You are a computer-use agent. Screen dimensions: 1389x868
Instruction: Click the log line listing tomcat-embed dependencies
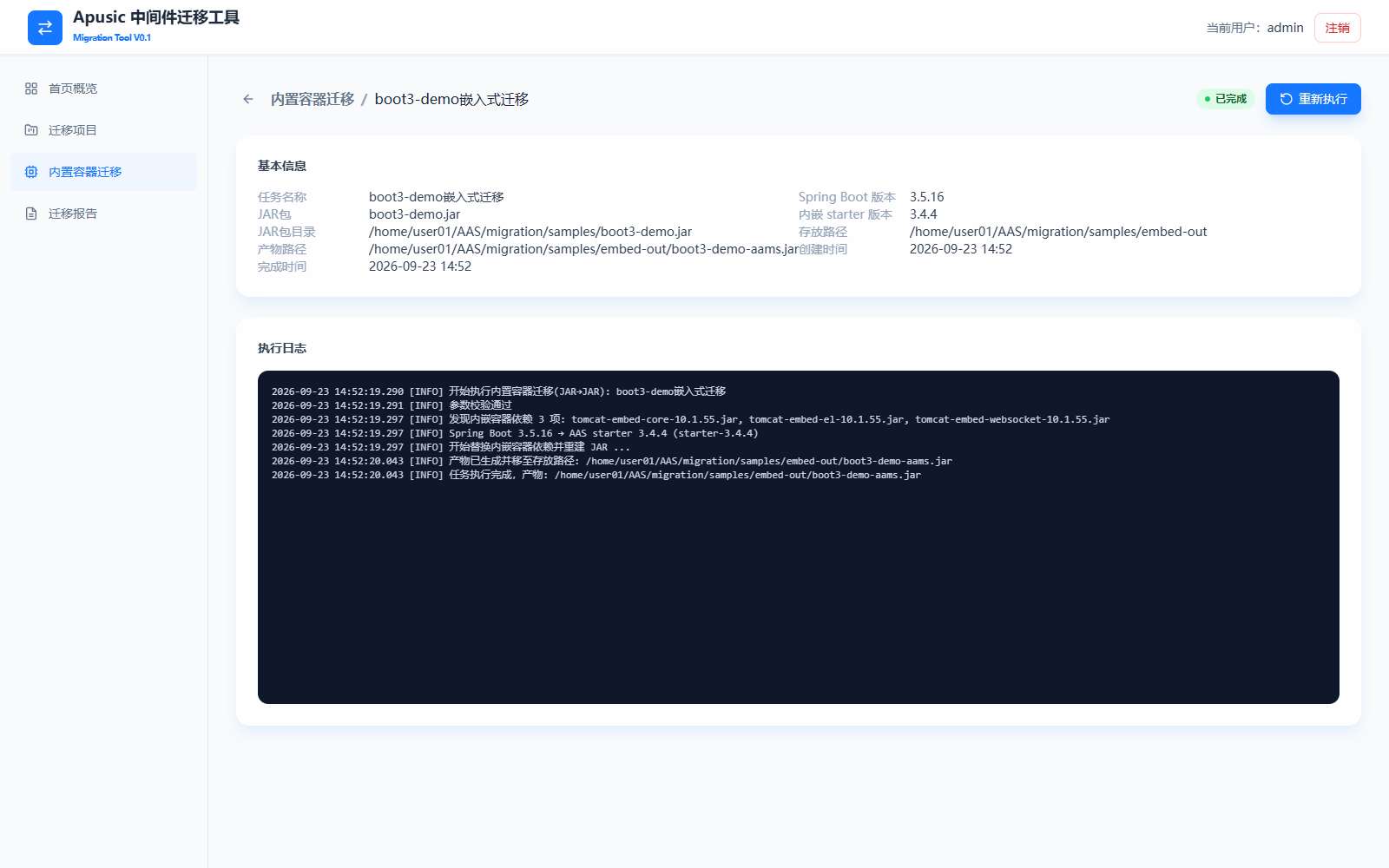[690, 419]
